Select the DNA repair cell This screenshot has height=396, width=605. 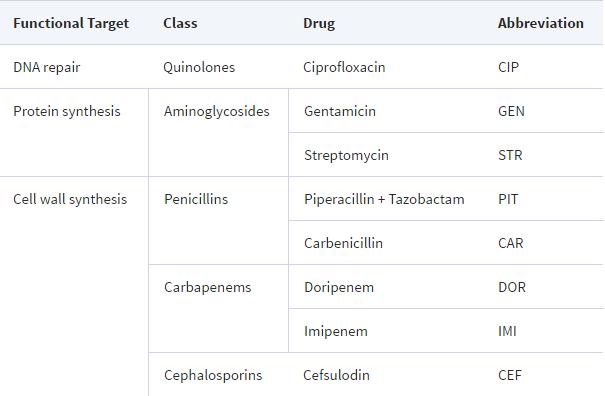(x=47, y=67)
